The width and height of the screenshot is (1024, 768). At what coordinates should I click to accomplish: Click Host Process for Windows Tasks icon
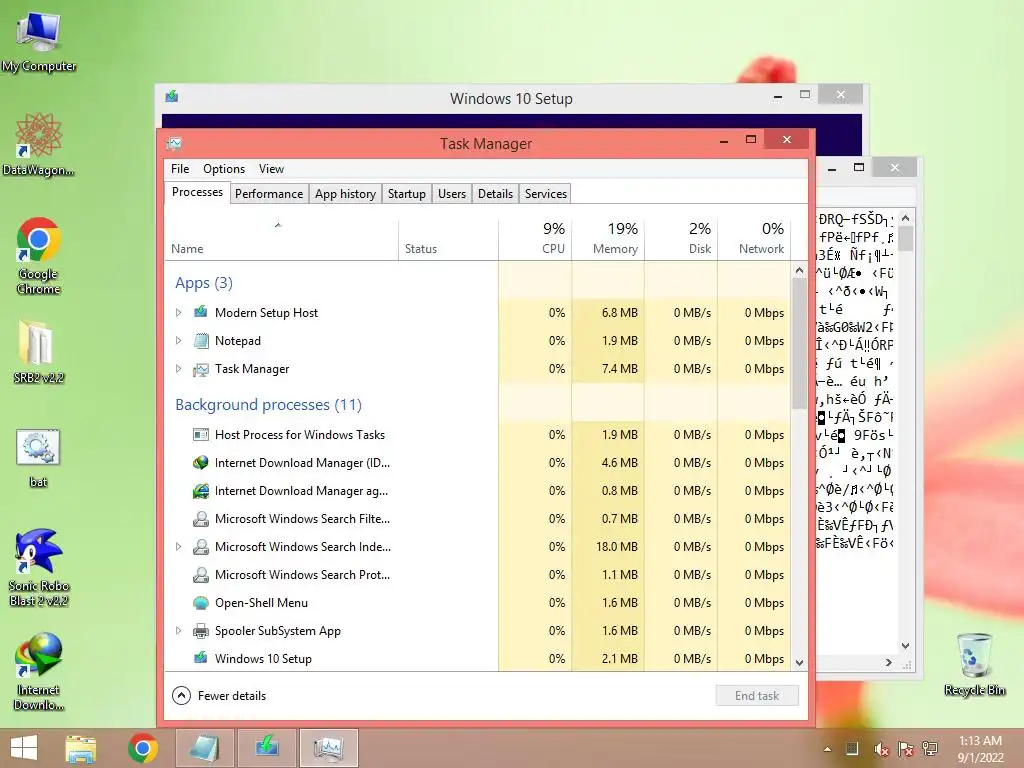coord(200,434)
